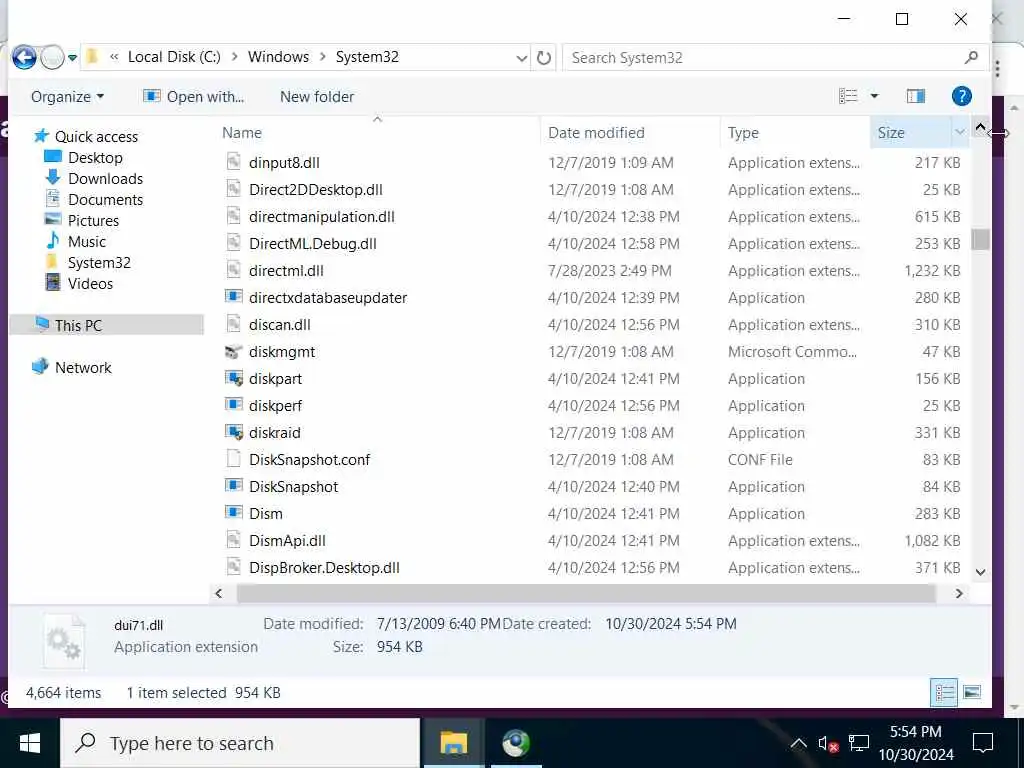Image resolution: width=1024 pixels, height=768 pixels.
Task: Select the diskmgmt console icon
Action: coord(233,351)
